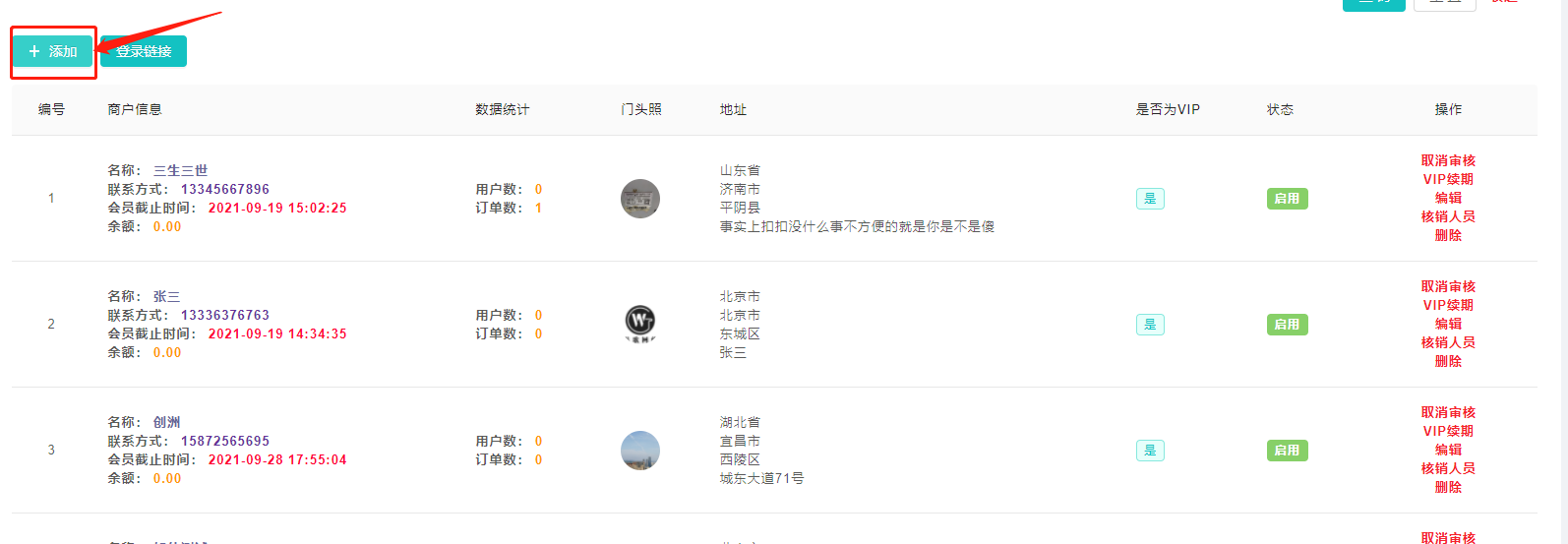Click the VIP 是 tag for 三生三世
This screenshot has height=544, width=1568.
[x=1150, y=199]
